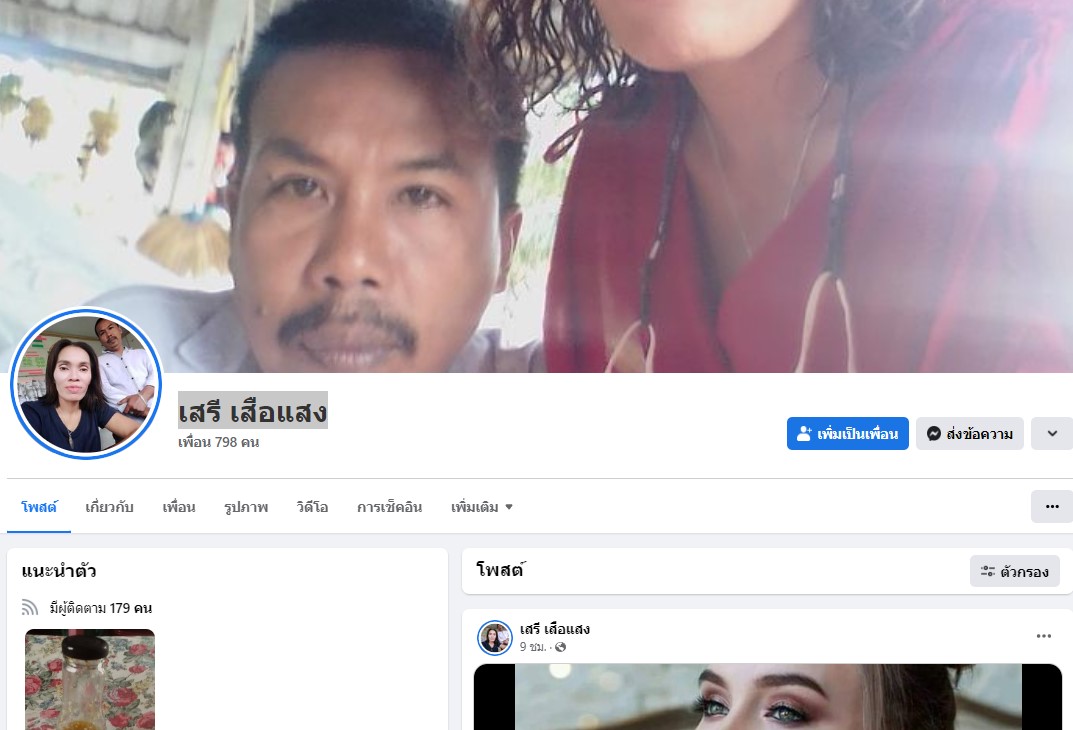Open the post's three-dot options menu
This screenshot has height=730, width=1073.
[x=1044, y=636]
